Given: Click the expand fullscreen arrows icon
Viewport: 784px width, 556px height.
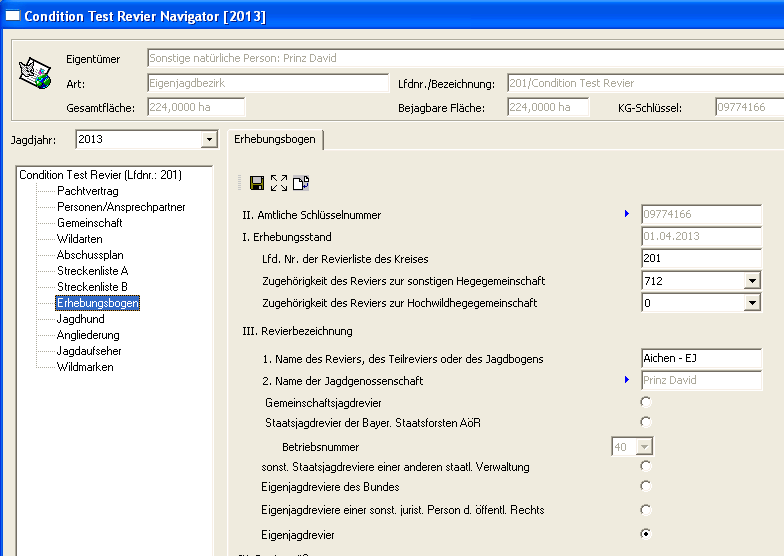Looking at the screenshot, I should [x=279, y=183].
